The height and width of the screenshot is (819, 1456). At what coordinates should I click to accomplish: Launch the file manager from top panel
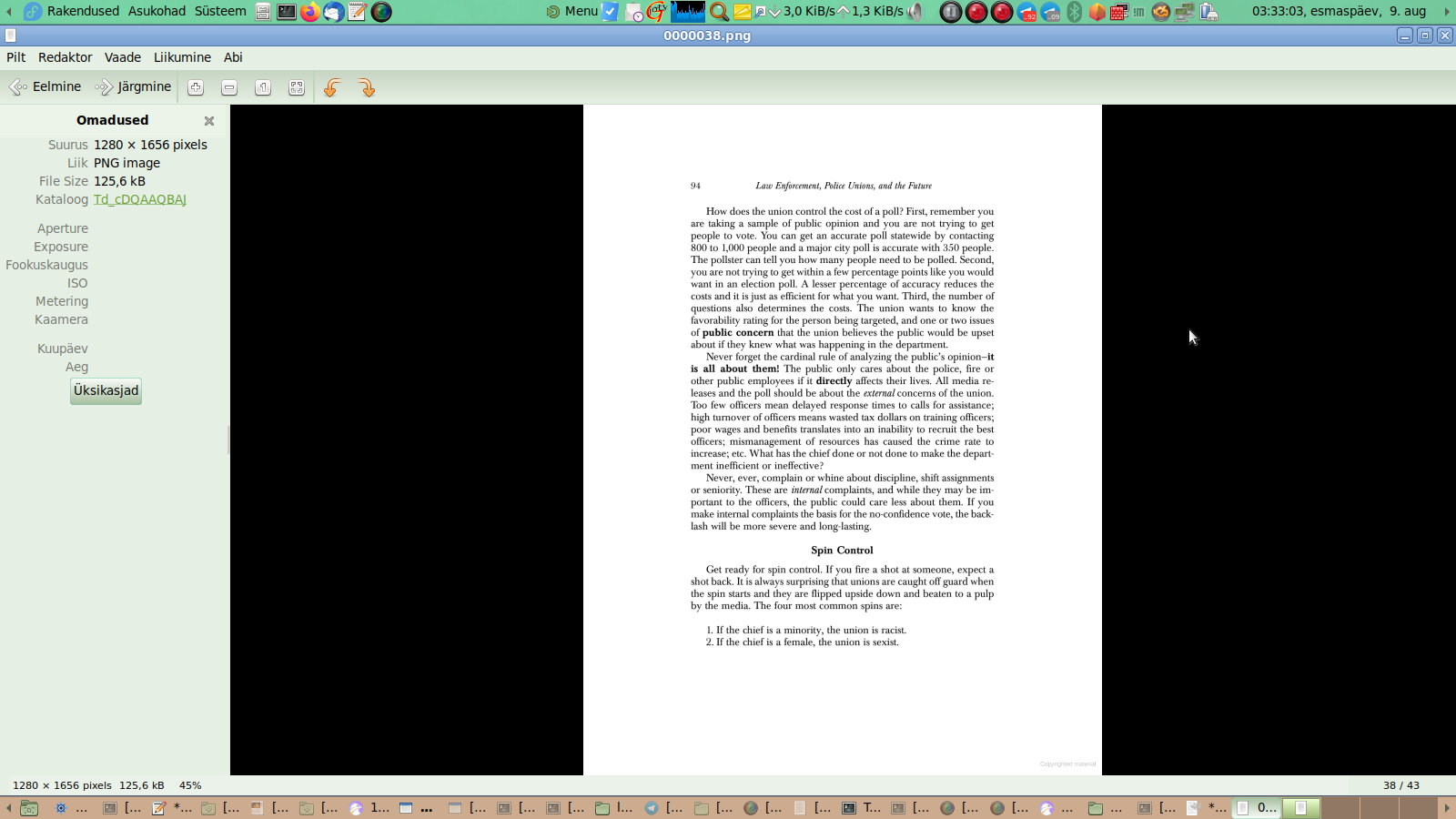pyautogui.click(x=263, y=12)
